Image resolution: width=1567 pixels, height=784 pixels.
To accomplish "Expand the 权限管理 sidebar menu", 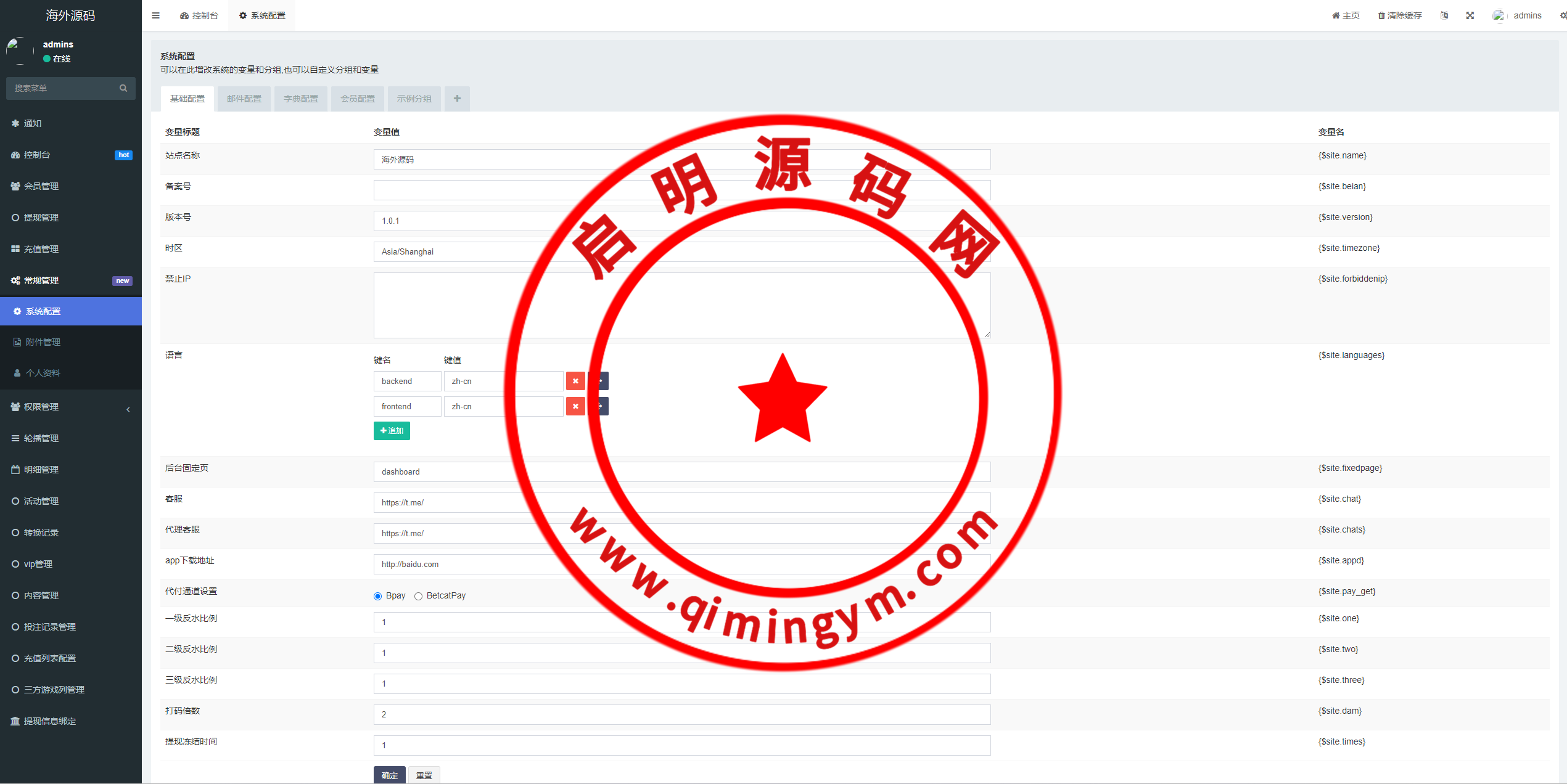I will coord(41,407).
